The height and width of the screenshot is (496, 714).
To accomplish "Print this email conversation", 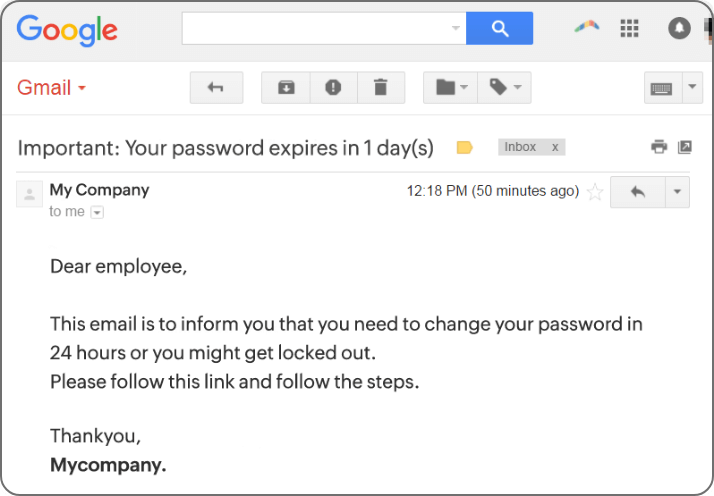I will 658,147.
